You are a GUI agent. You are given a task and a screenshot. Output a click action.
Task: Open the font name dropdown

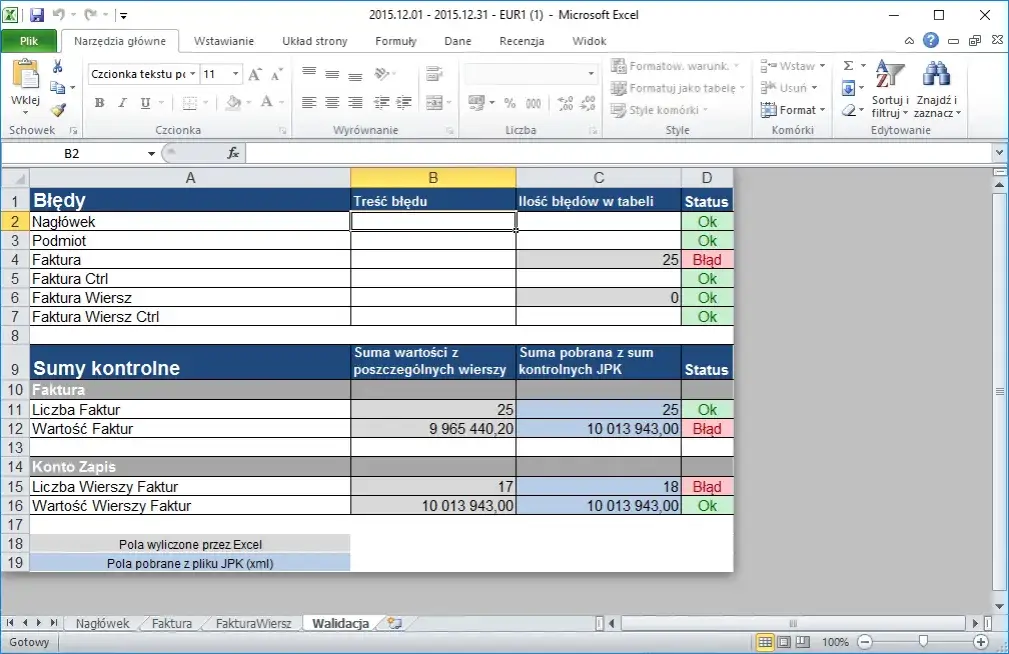click(193, 74)
